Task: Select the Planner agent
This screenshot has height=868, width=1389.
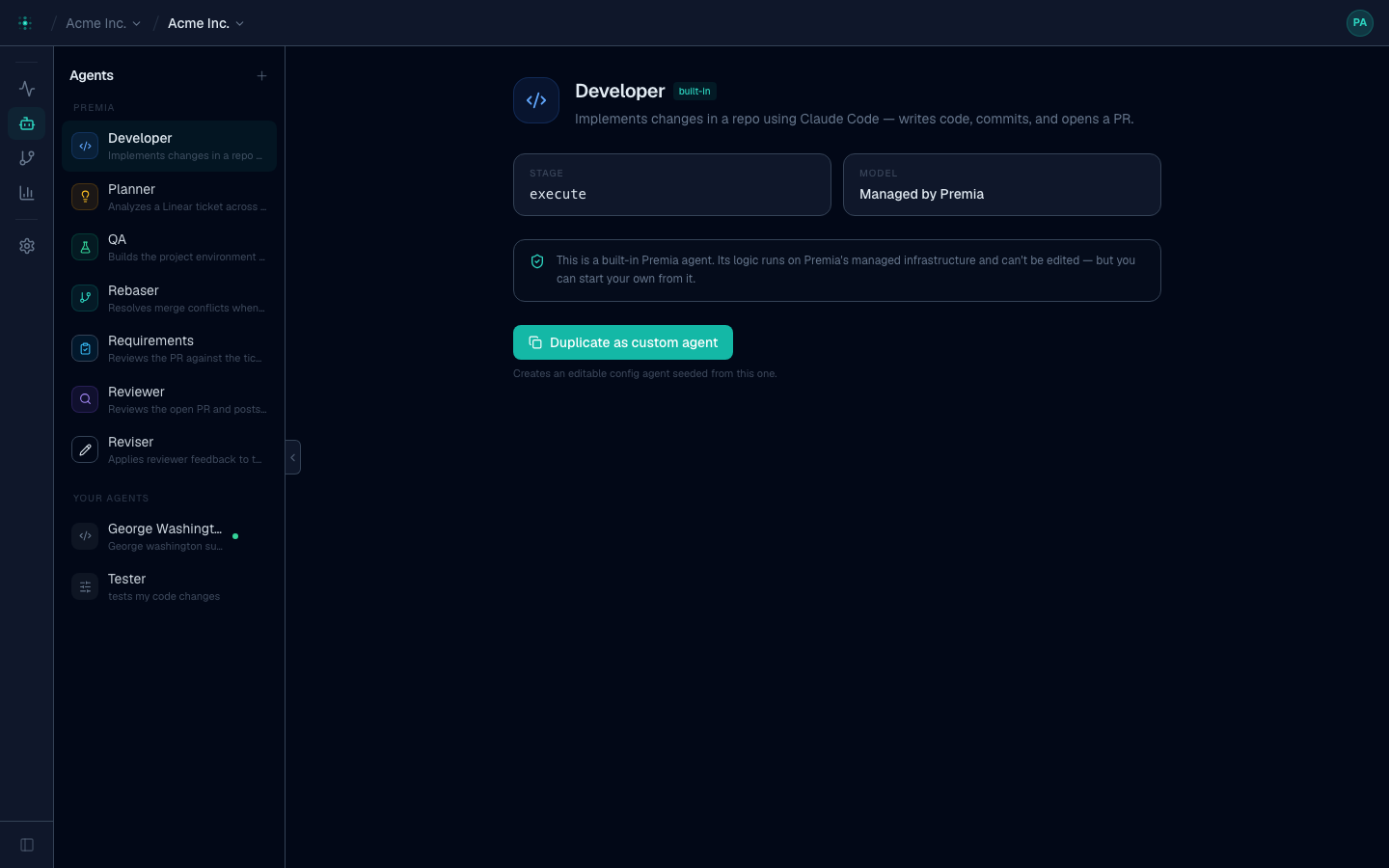Action: pos(169,197)
